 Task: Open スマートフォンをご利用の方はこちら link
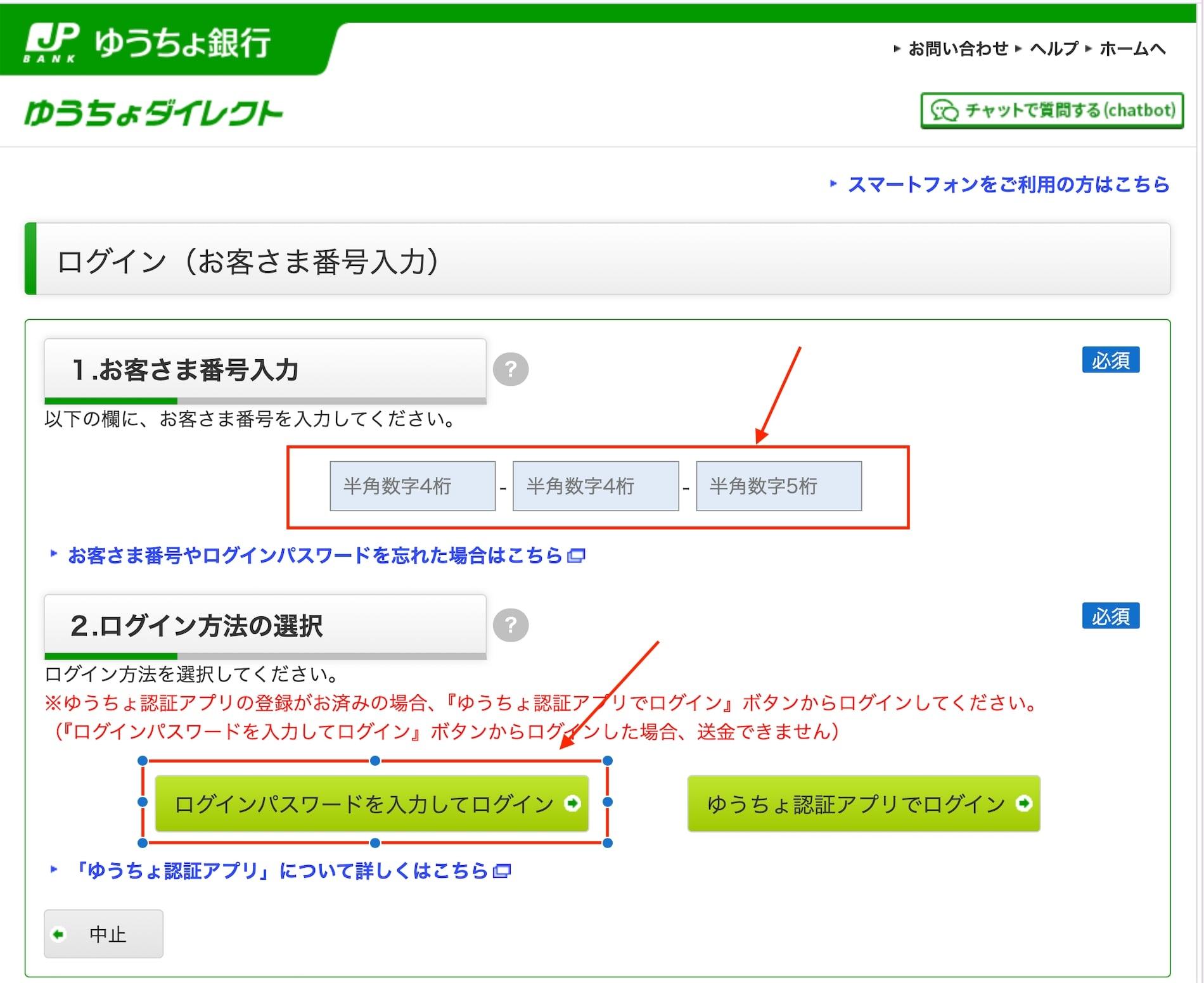click(1008, 184)
